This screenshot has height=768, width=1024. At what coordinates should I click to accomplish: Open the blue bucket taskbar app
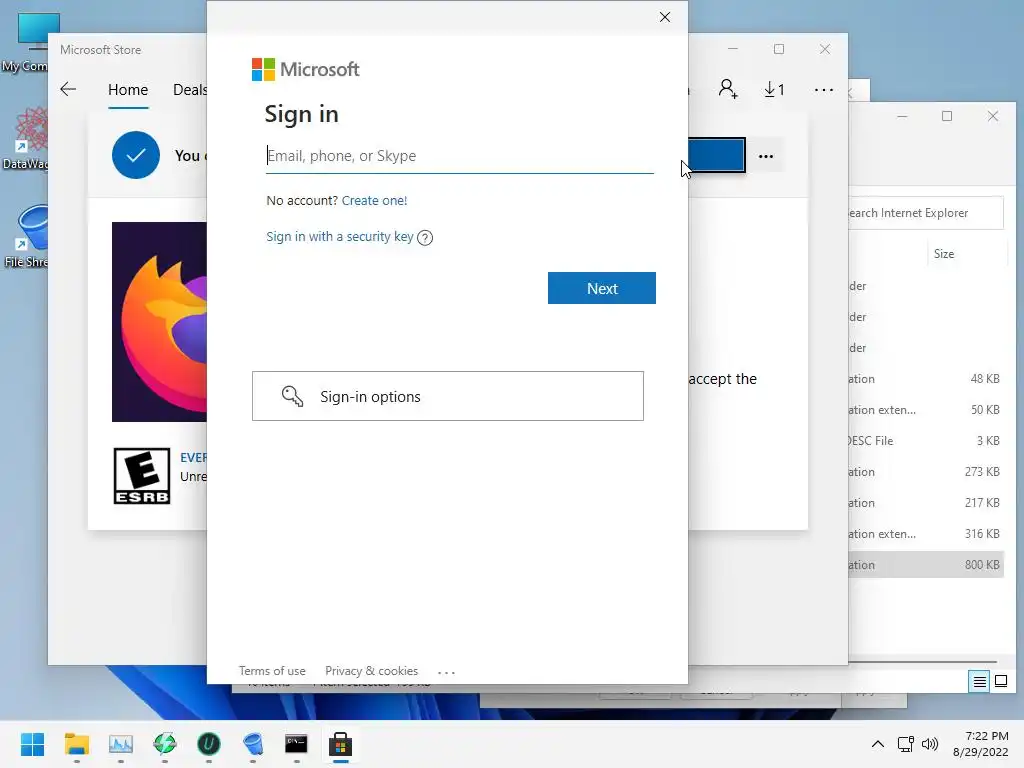[x=253, y=744]
